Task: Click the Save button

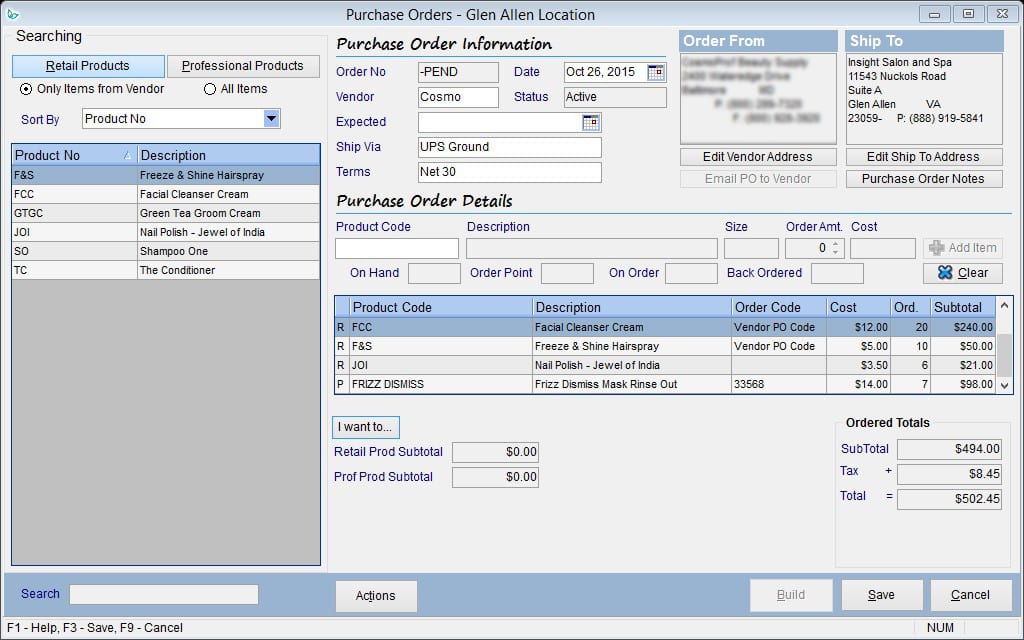Action: [881, 594]
